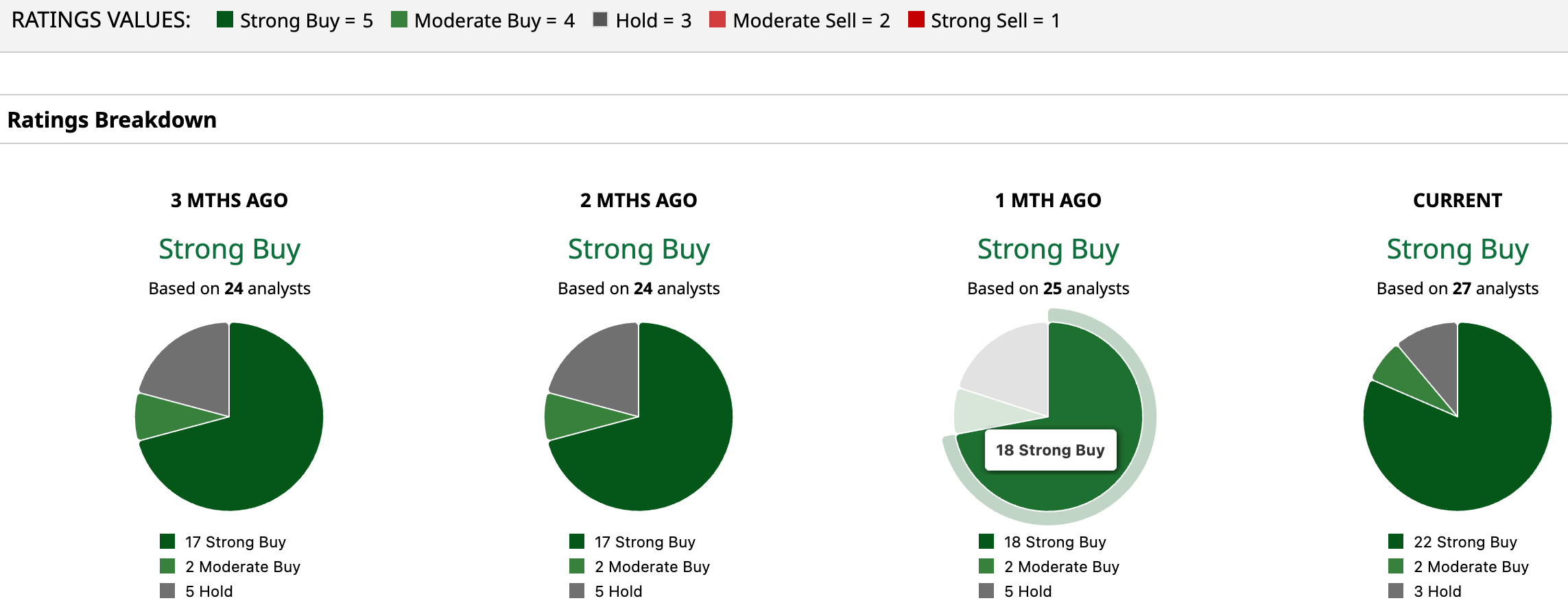Click the Strong Buy legend color square
The image size is (1568, 616).
[x=224, y=19]
